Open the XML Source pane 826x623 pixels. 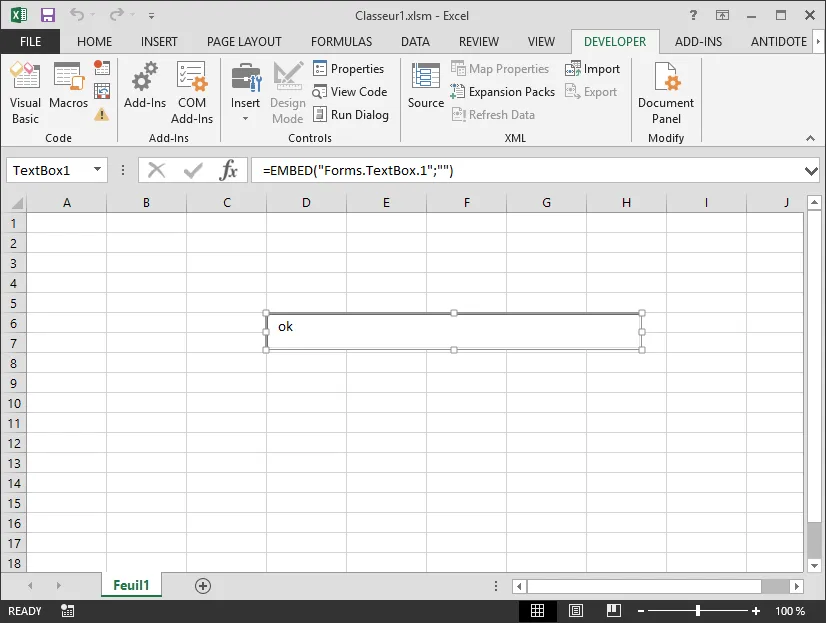[426, 85]
